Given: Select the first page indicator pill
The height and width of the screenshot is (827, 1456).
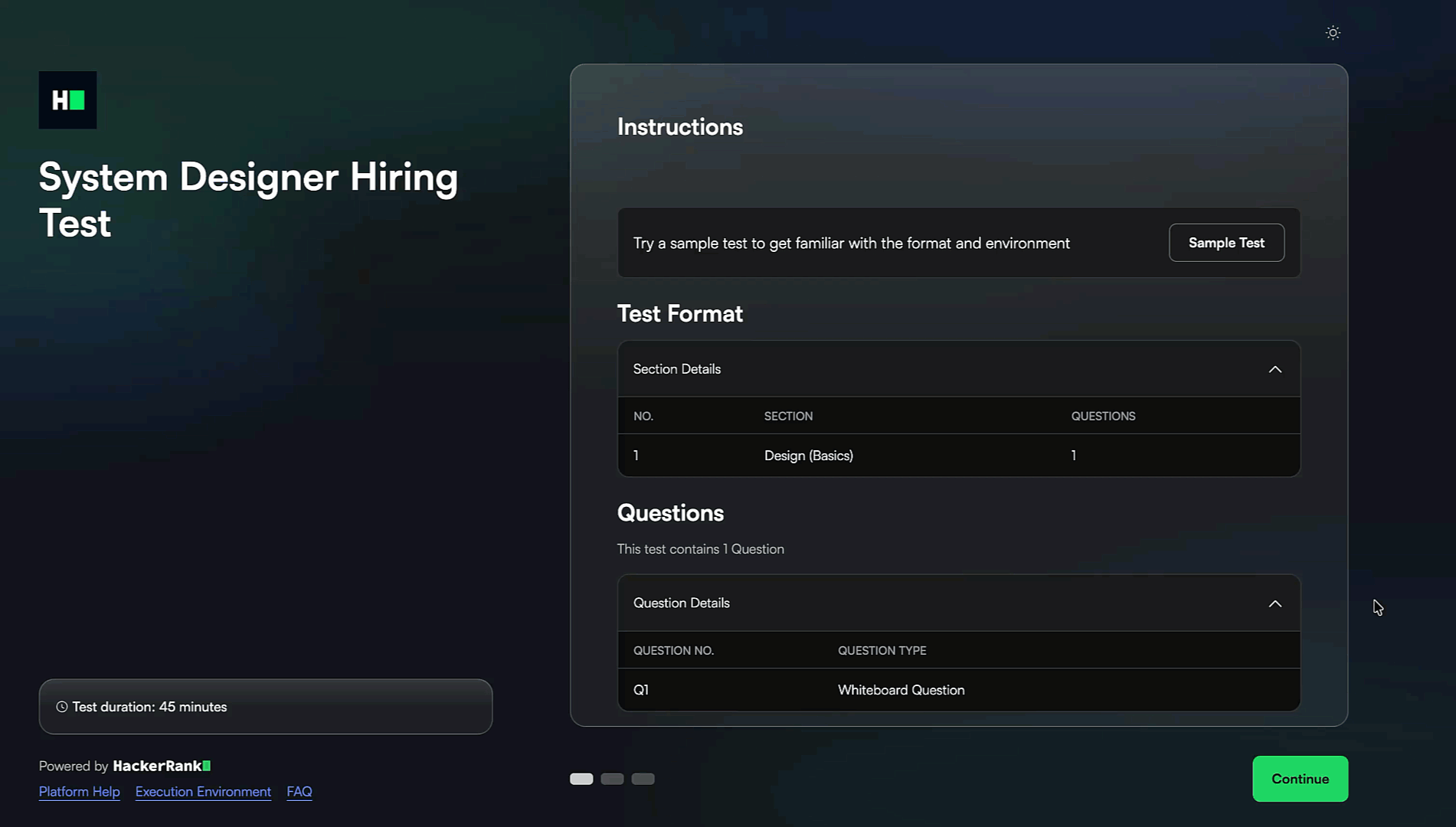Looking at the screenshot, I should (581, 778).
